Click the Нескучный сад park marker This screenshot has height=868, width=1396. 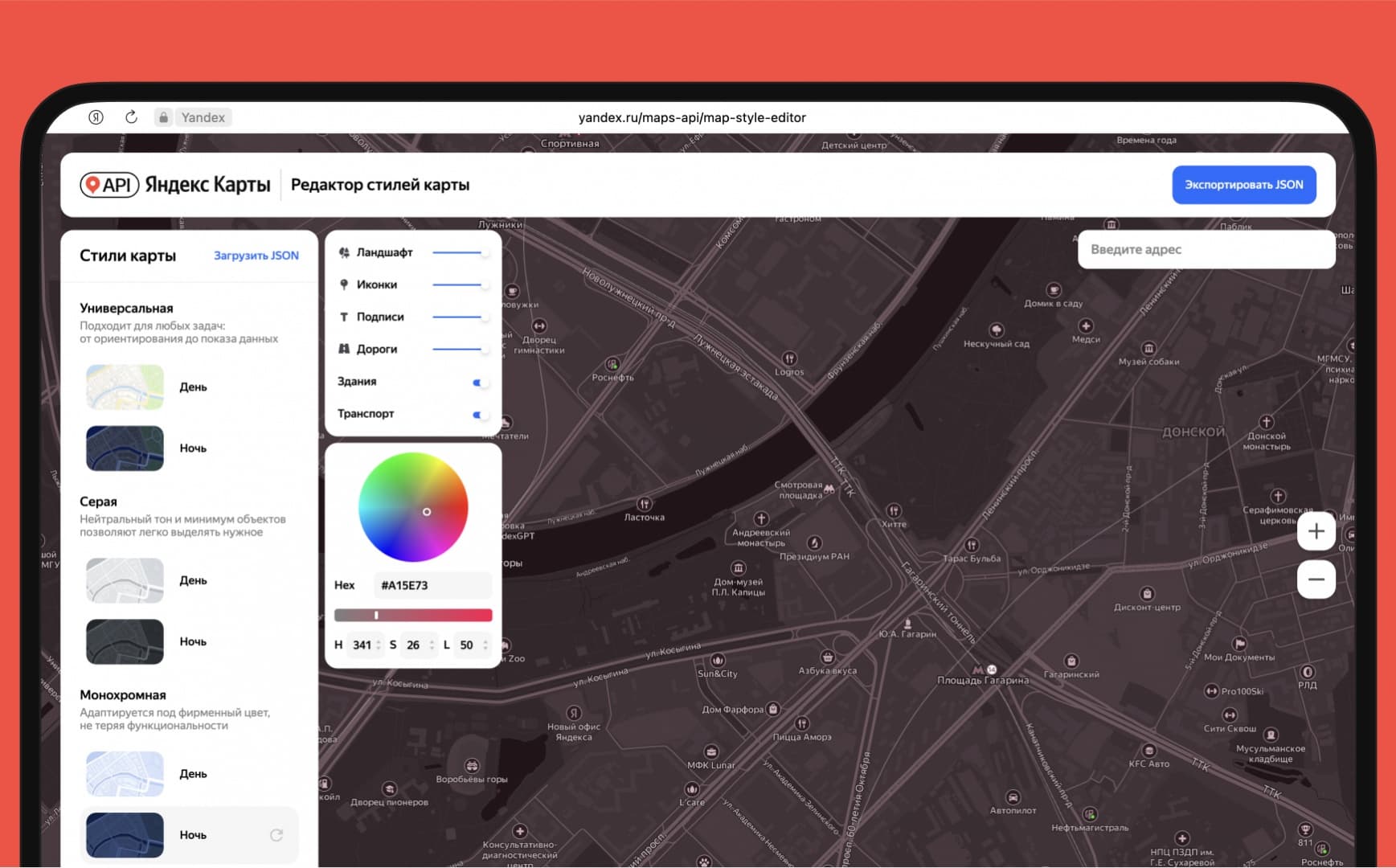coord(997,330)
